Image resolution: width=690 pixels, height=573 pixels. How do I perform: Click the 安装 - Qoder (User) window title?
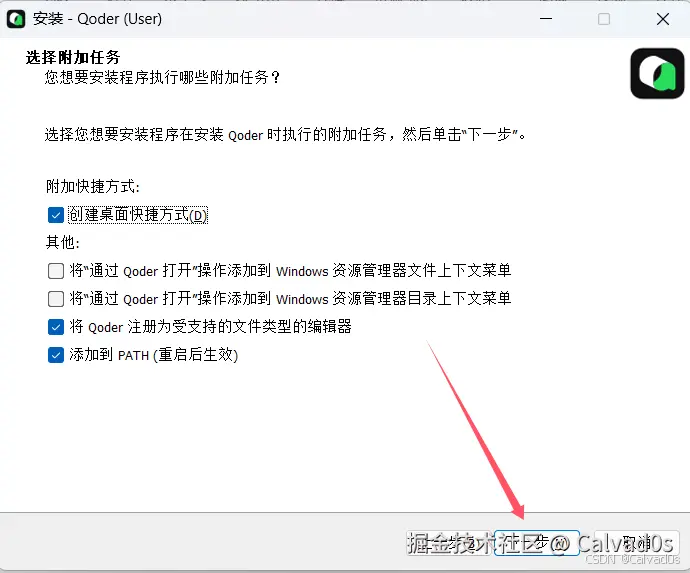coord(97,19)
